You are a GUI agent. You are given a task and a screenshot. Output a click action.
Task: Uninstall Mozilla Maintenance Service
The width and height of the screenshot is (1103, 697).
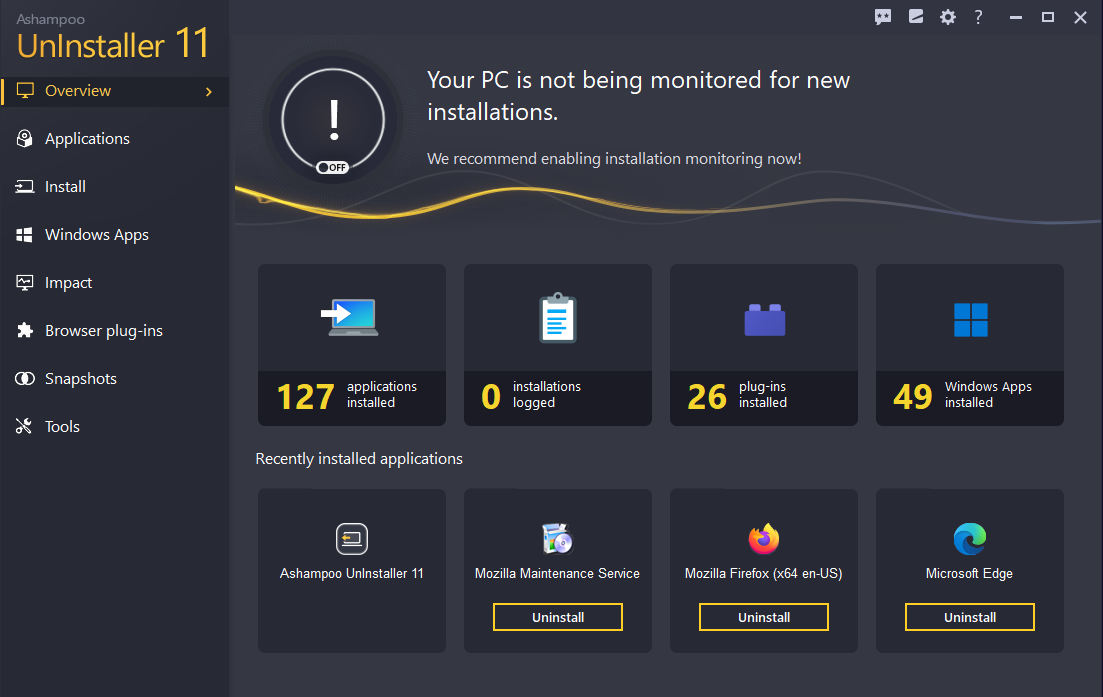tap(558, 617)
